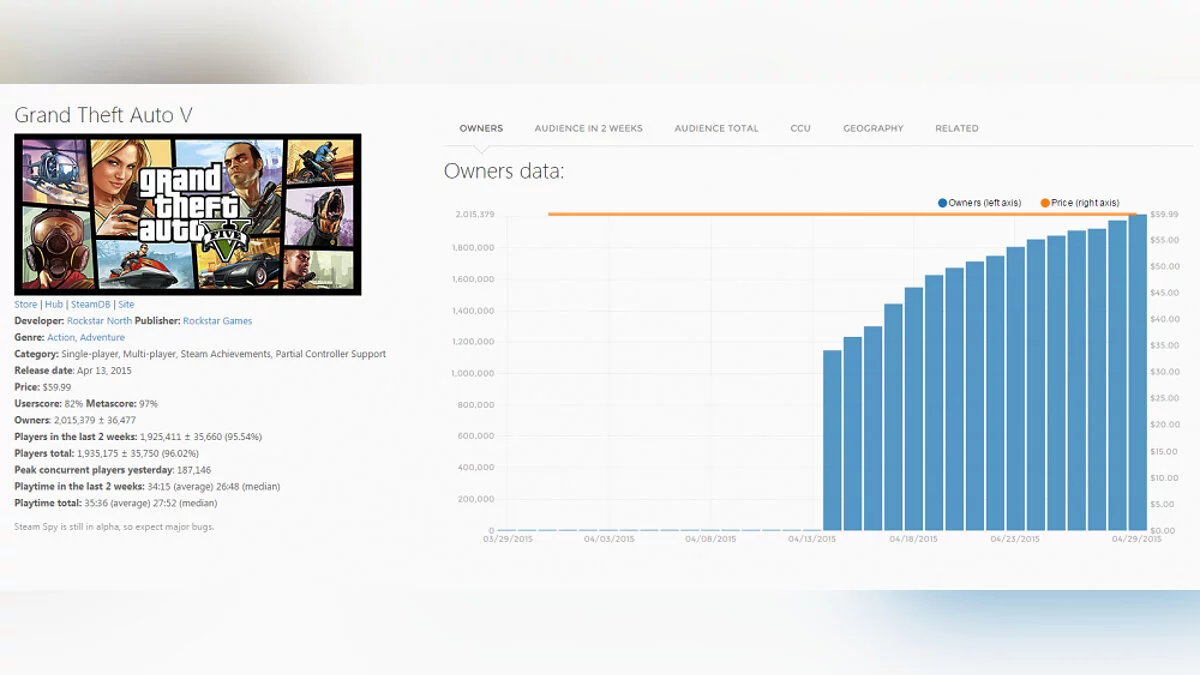Click the Players total value line

tap(107, 454)
